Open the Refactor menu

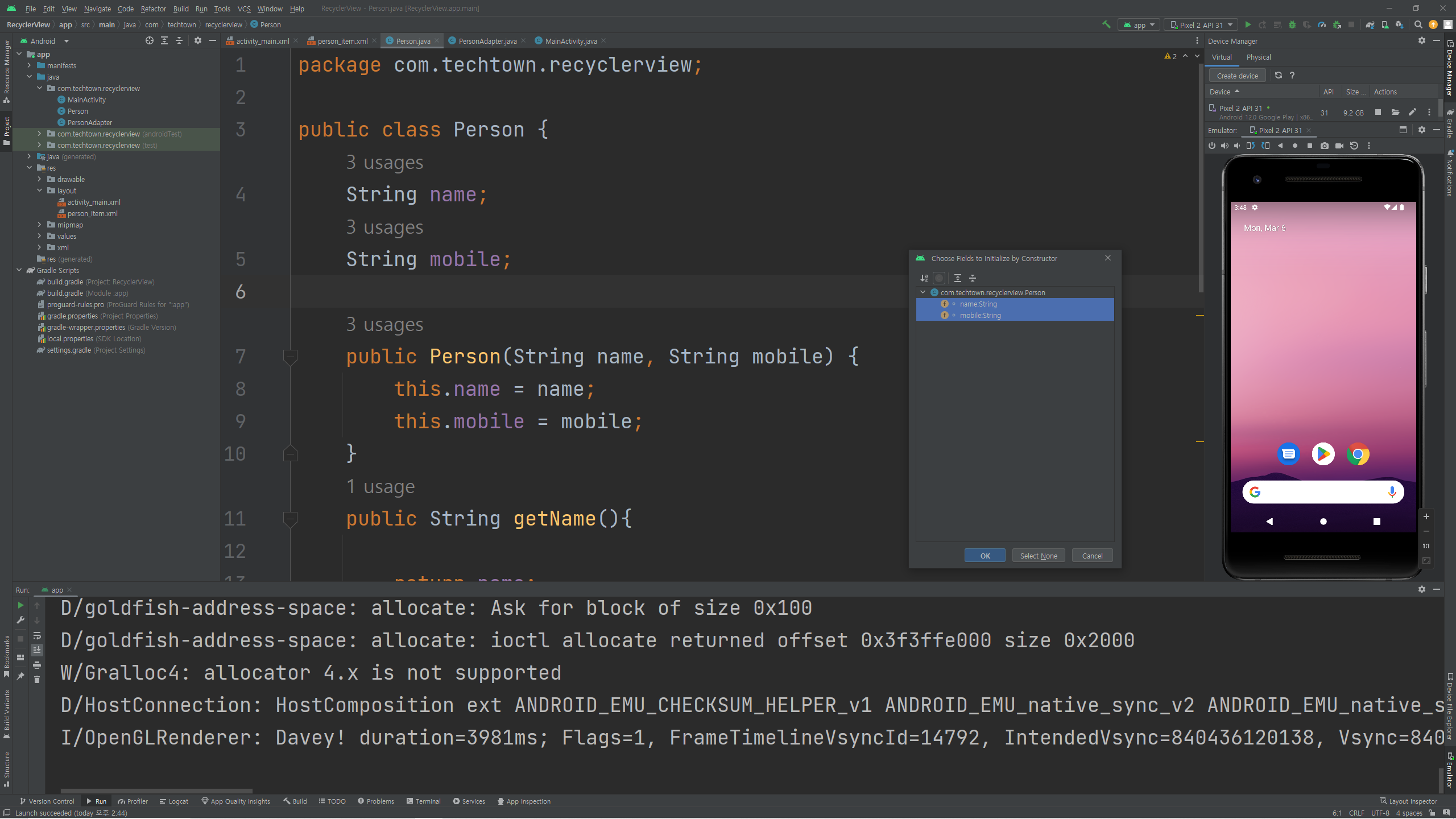(154, 9)
